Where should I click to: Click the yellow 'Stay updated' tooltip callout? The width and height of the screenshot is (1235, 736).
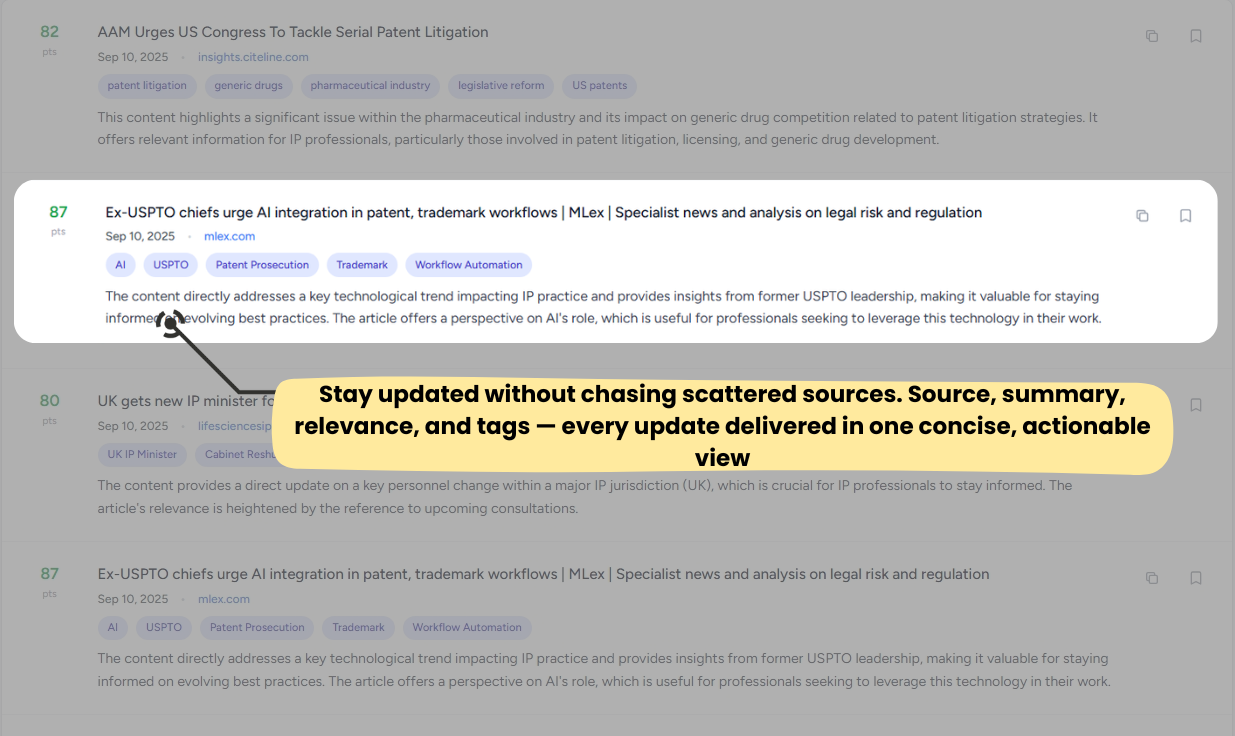[721, 426]
